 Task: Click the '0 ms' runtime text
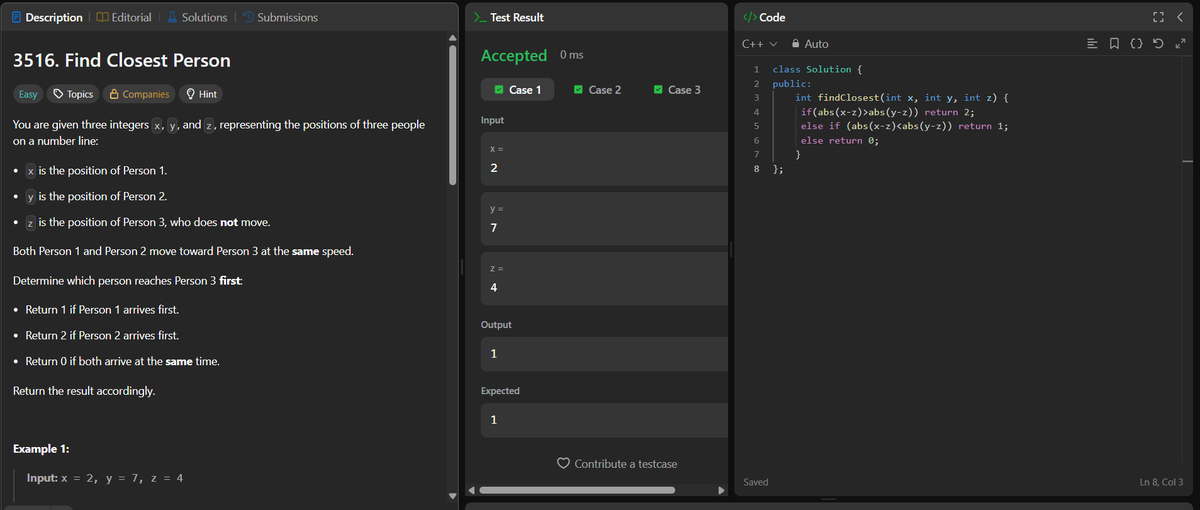point(573,53)
